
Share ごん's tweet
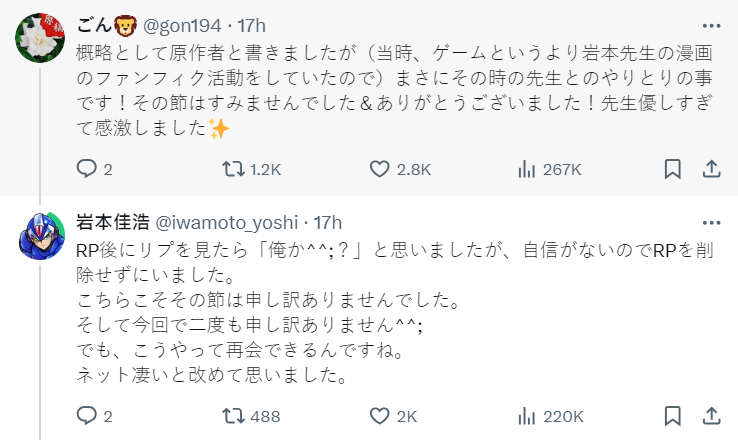pos(711,169)
